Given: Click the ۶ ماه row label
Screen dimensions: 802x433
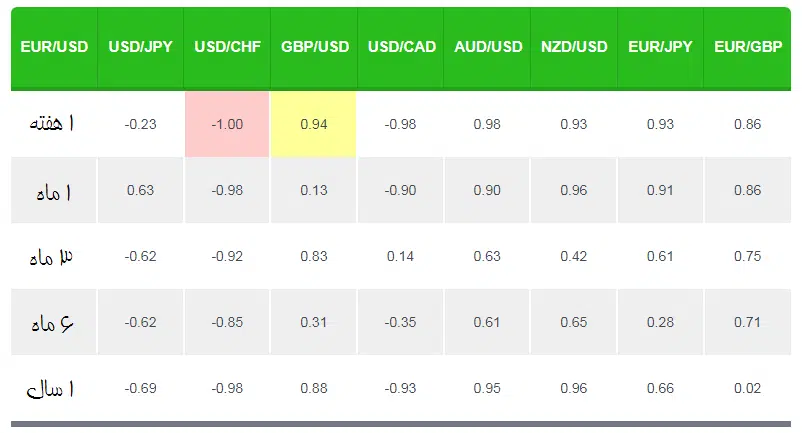Looking at the screenshot, I should pos(53,322).
